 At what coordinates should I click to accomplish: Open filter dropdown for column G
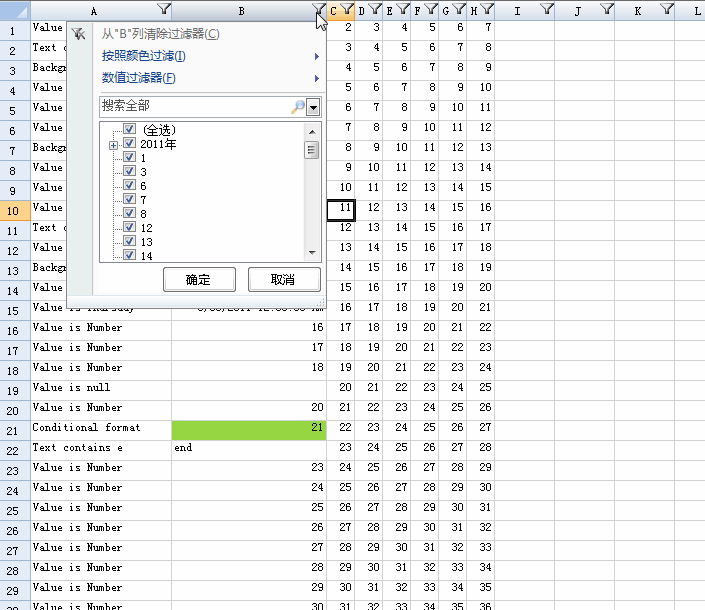pyautogui.click(x=459, y=9)
